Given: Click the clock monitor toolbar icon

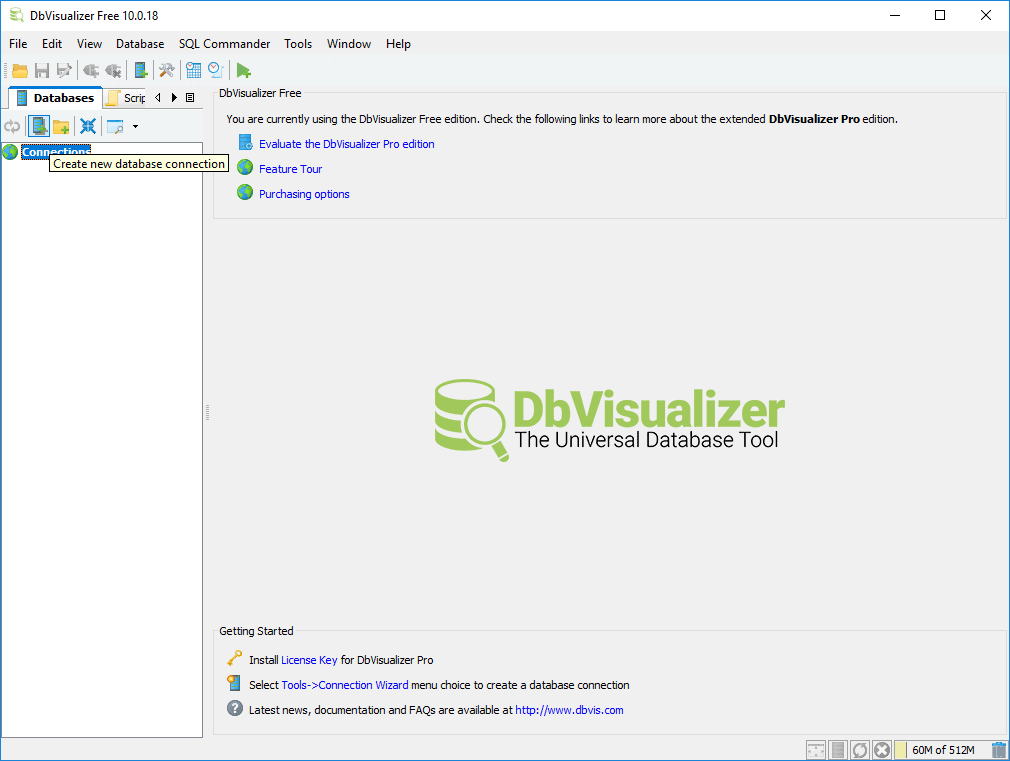Looking at the screenshot, I should click(x=216, y=70).
